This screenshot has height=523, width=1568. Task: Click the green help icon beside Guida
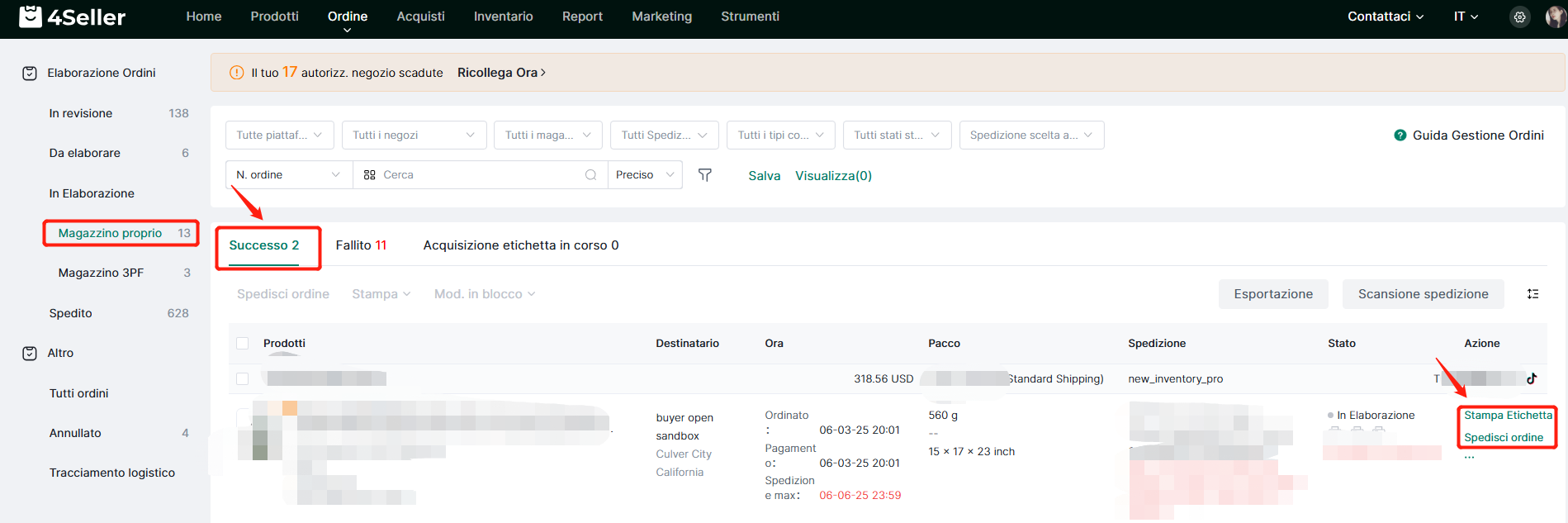click(x=1400, y=136)
